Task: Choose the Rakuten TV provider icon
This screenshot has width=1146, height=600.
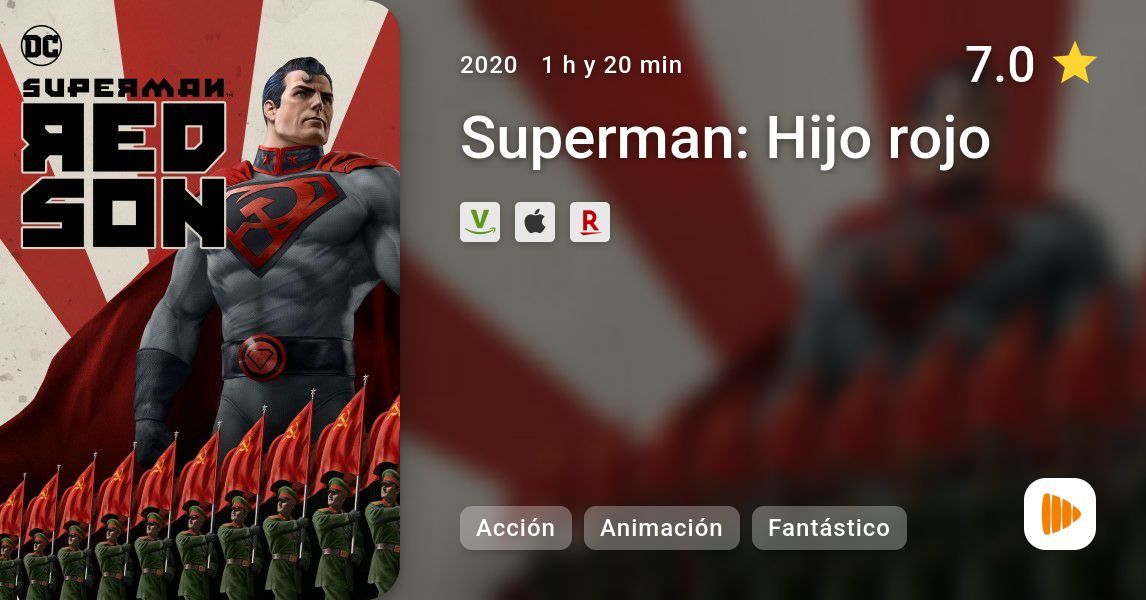Action: [590, 222]
